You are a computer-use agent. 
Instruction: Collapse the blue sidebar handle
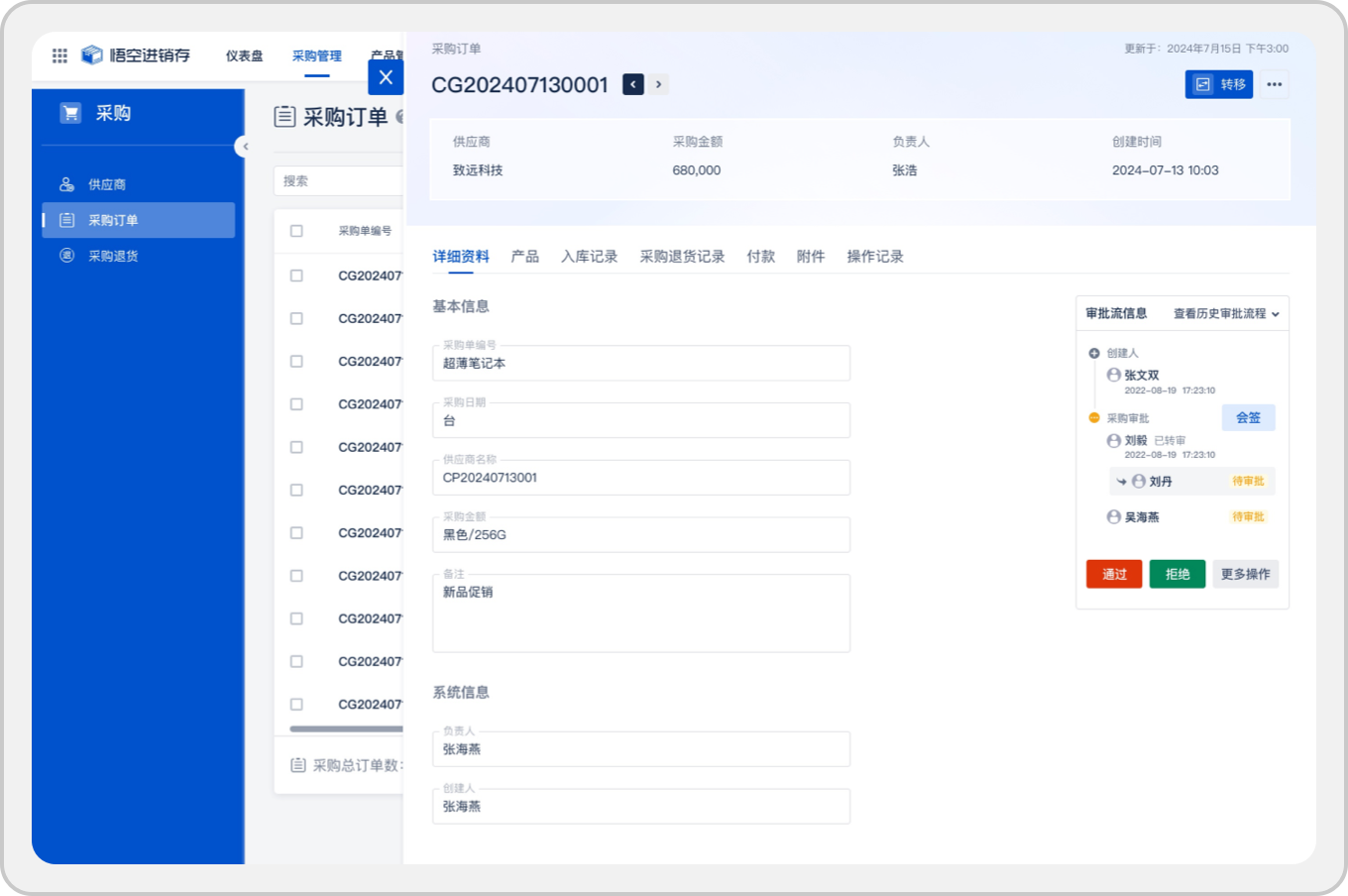tap(242, 147)
